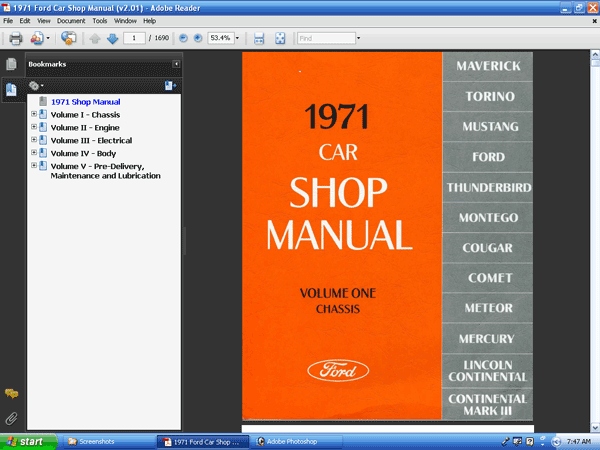Switch to Adobe Photoshop taskbar button
Screen dimensions: 600x450
click(296, 442)
